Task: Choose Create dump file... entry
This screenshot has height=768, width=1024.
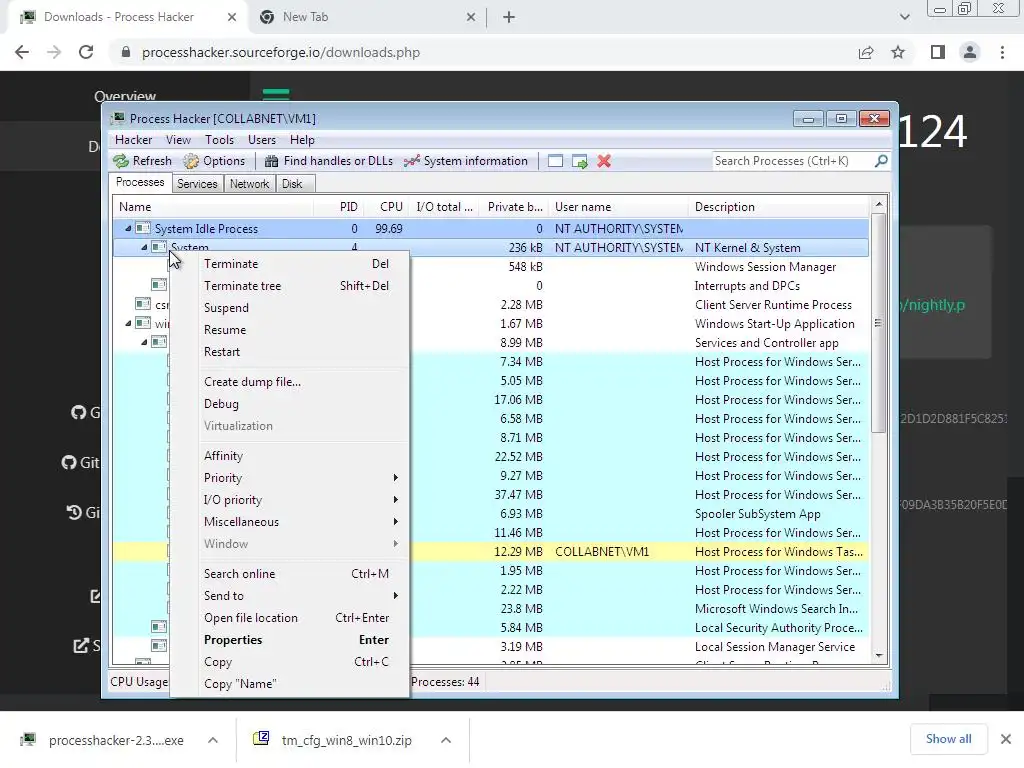Action: click(x=289, y=382)
